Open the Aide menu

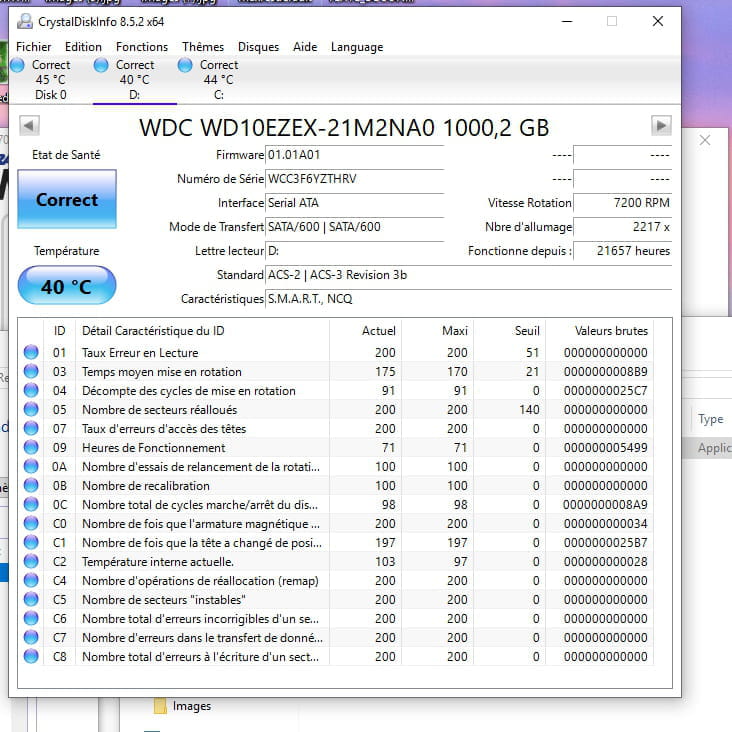pyautogui.click(x=305, y=47)
